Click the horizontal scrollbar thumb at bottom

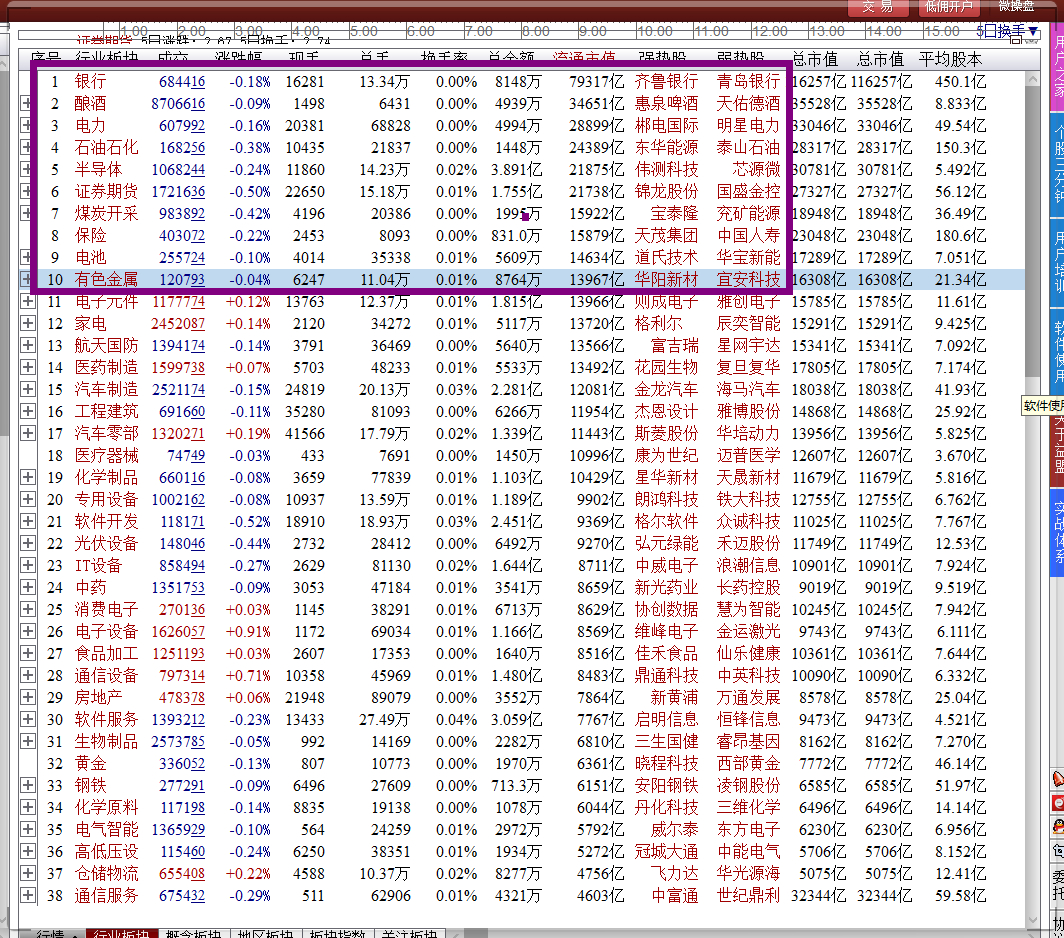[476, 933]
